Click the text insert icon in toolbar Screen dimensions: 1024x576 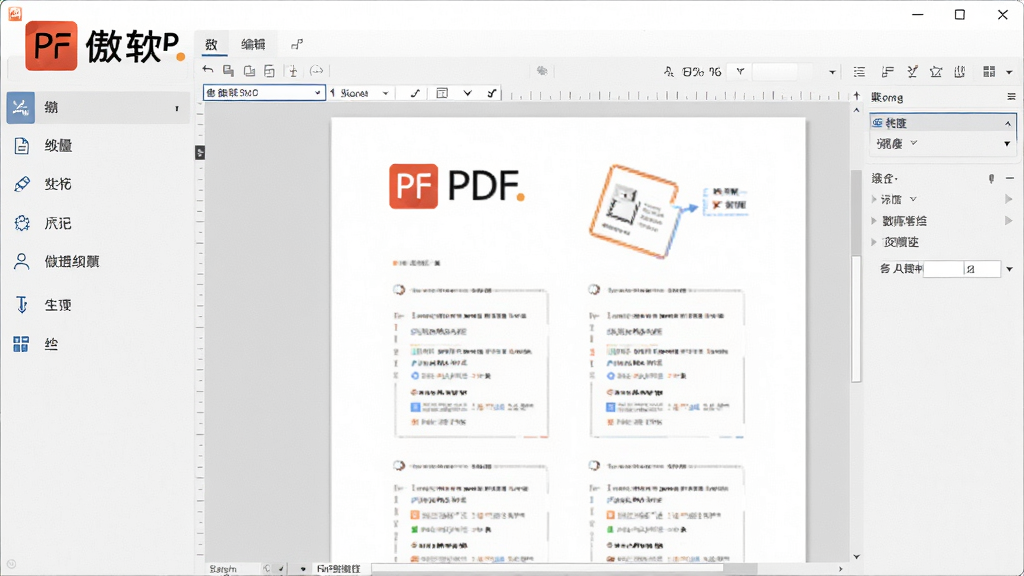(x=293, y=71)
